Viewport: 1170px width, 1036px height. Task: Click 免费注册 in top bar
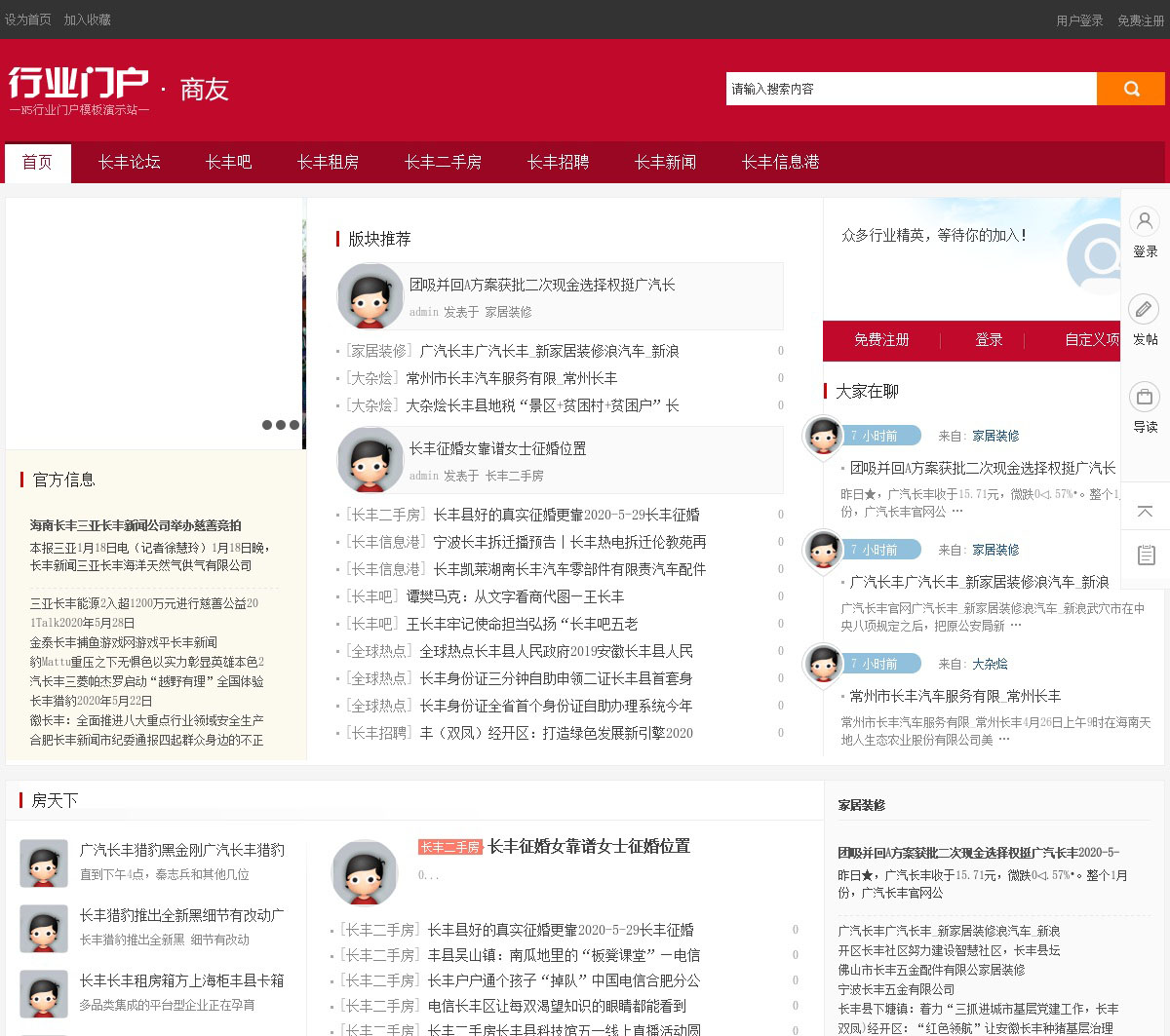(x=1141, y=20)
